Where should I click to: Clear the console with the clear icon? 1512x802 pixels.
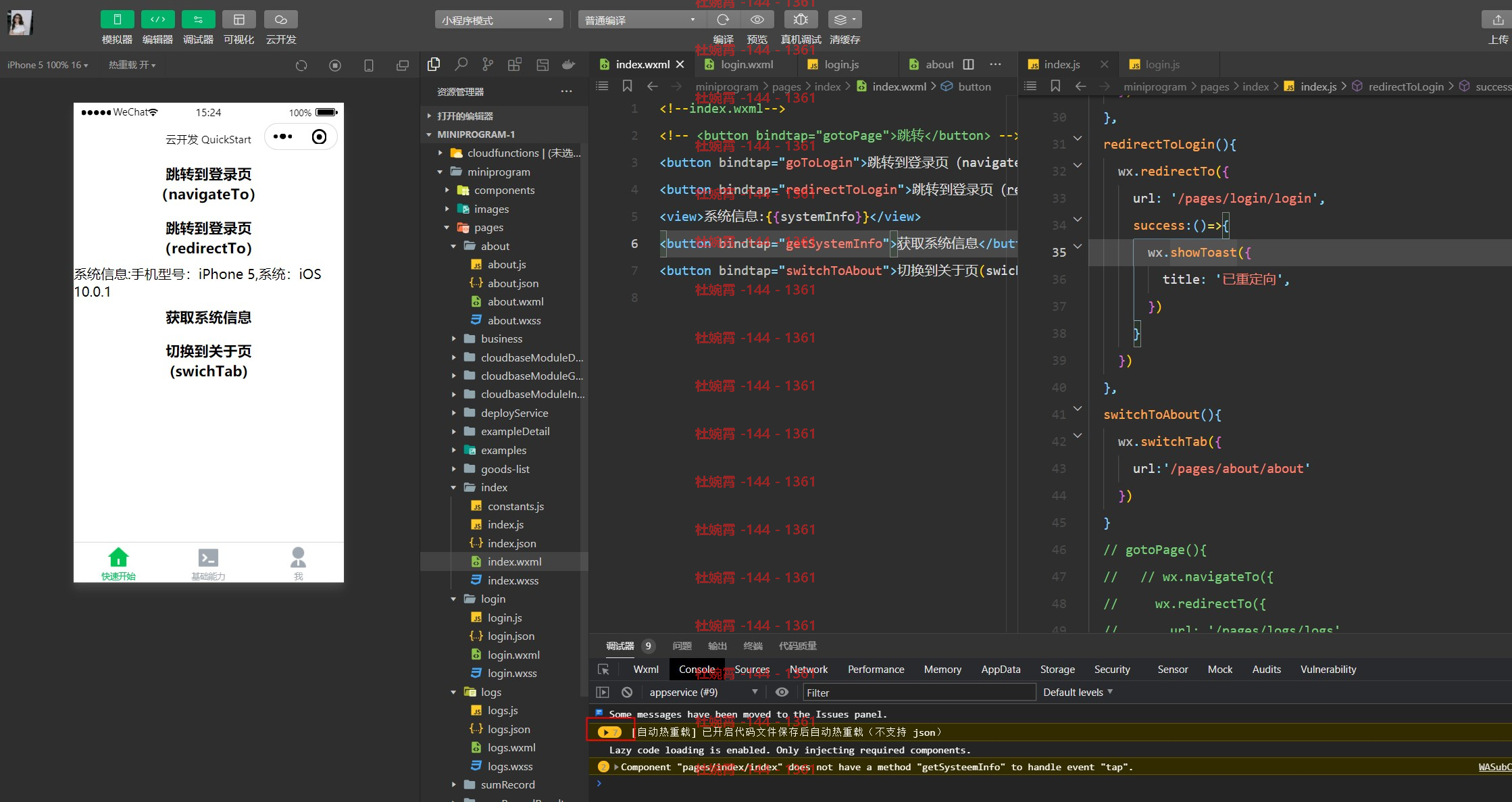click(x=627, y=693)
